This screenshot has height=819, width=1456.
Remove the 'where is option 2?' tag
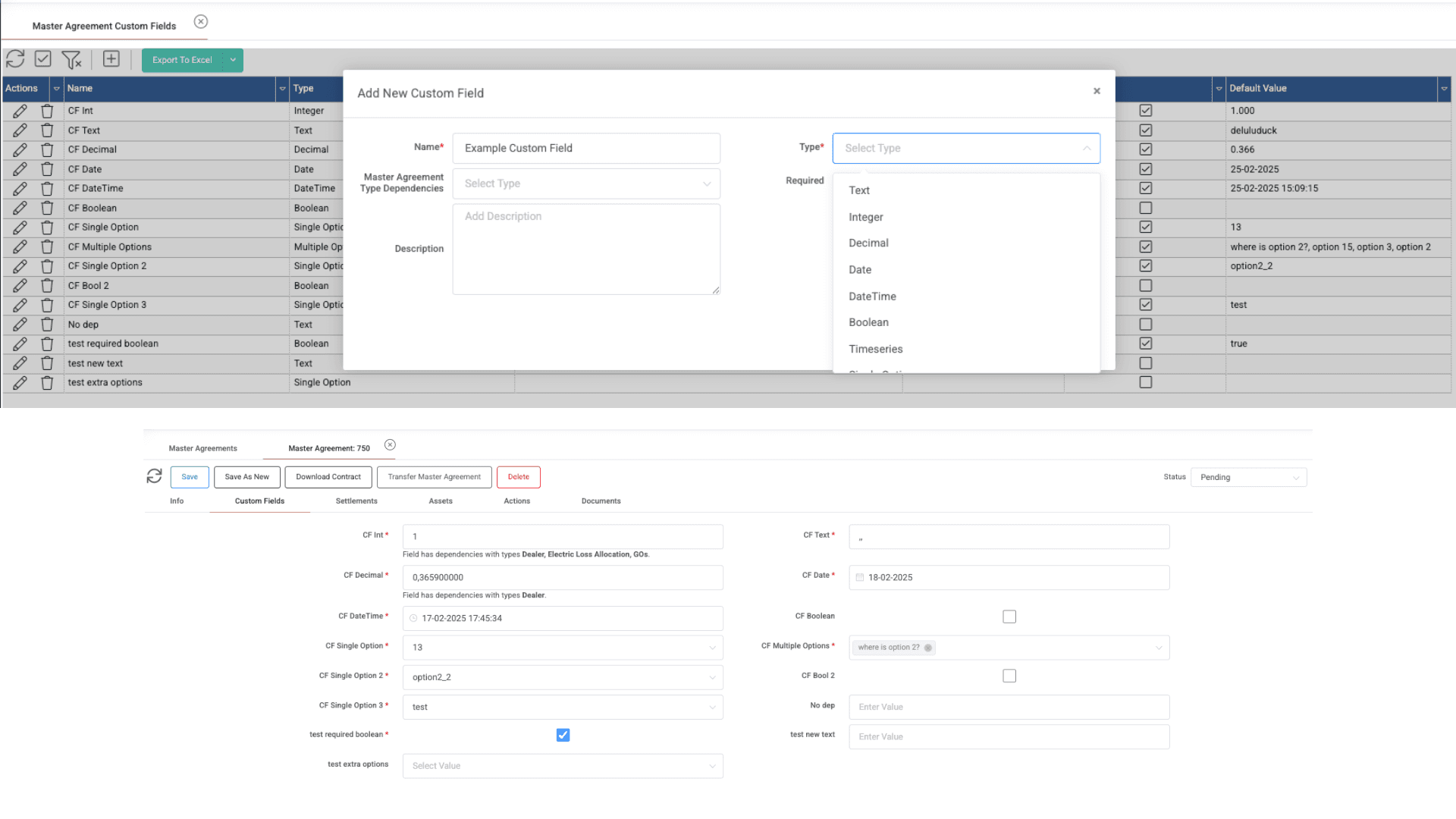click(x=927, y=648)
